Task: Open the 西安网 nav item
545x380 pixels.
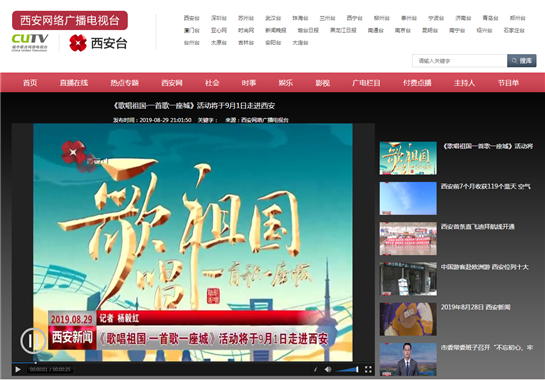Action: (x=172, y=83)
